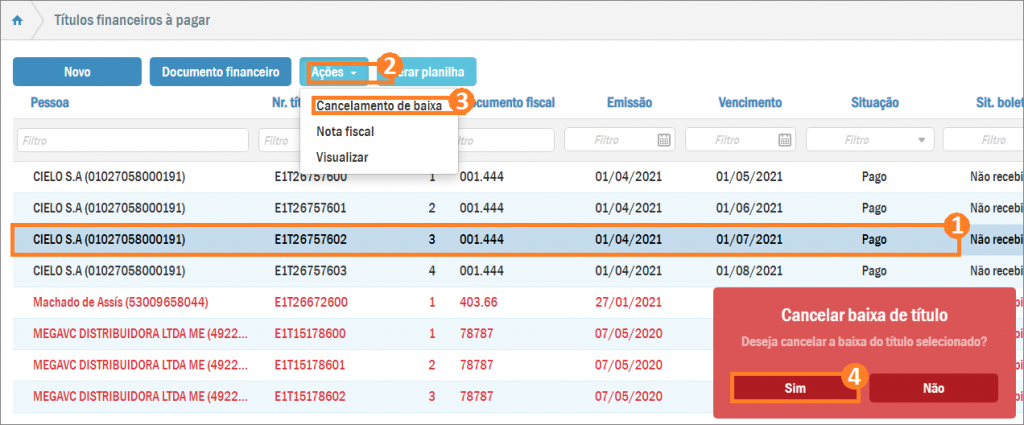1024x425 pixels.
Task: Sort by the Pessoa column header
Action: pyautogui.click(x=50, y=102)
